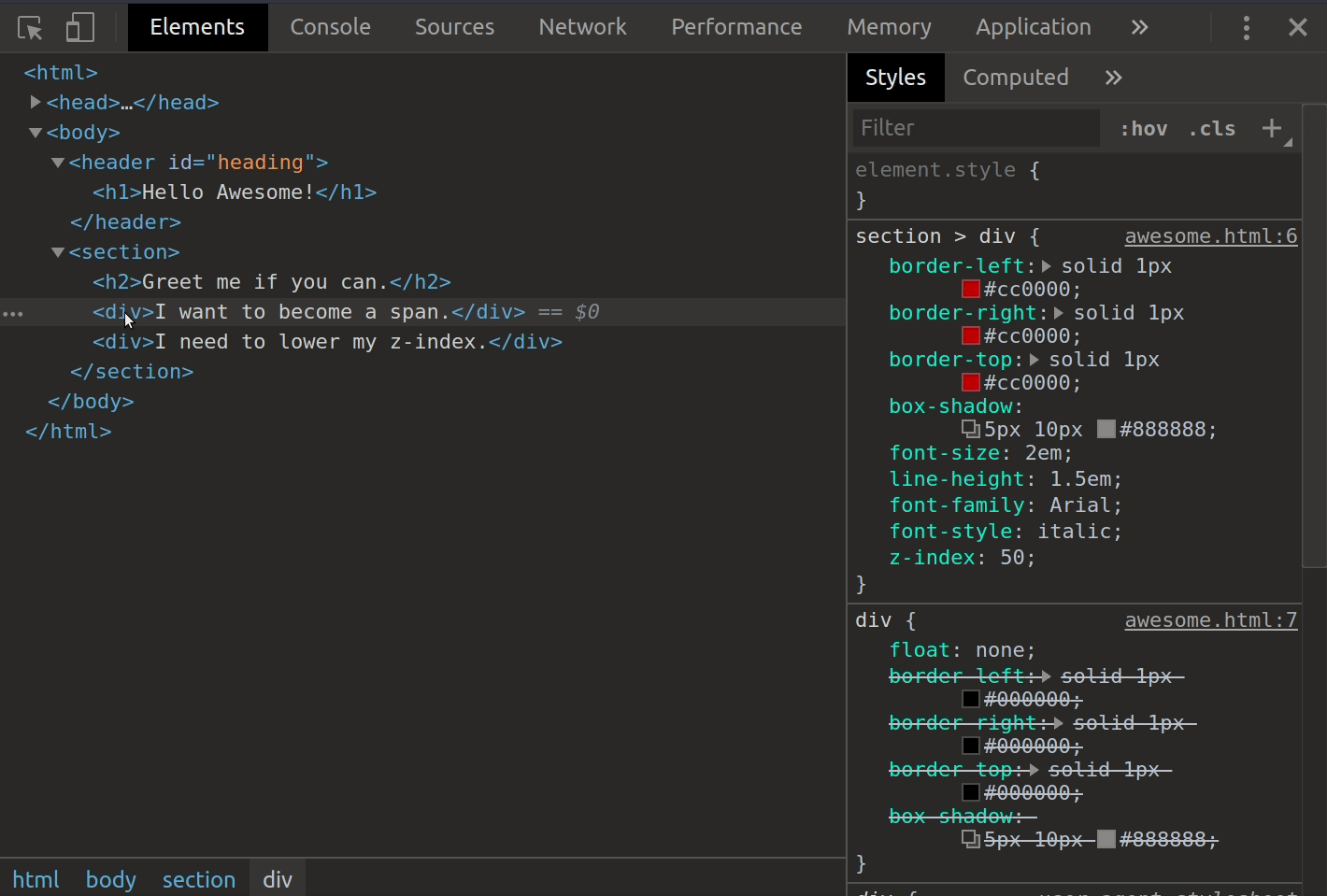The image size is (1327, 896).
Task: Click the styles Filter input field
Action: click(976, 128)
